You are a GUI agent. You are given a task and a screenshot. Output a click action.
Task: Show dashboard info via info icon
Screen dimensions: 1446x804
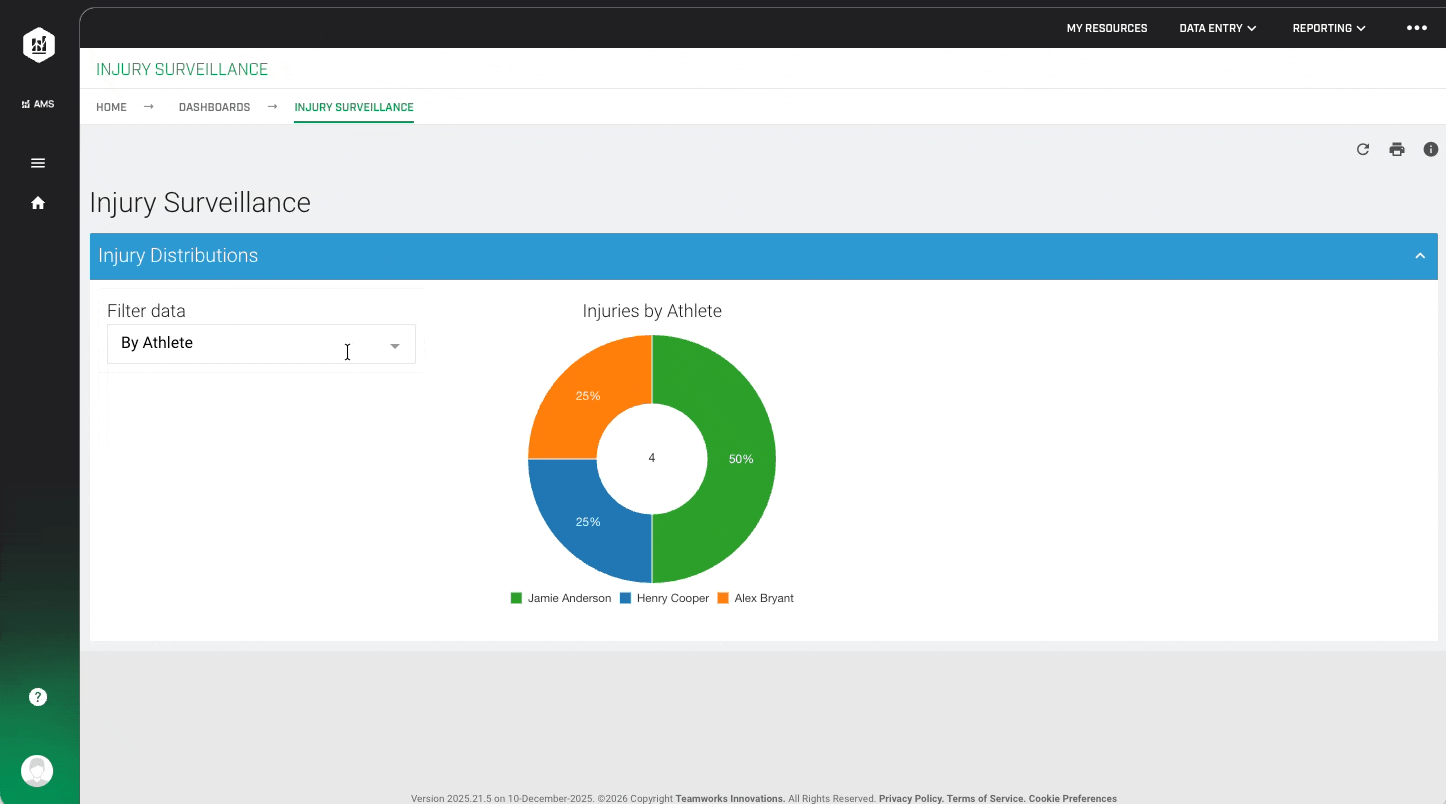[1431, 149]
